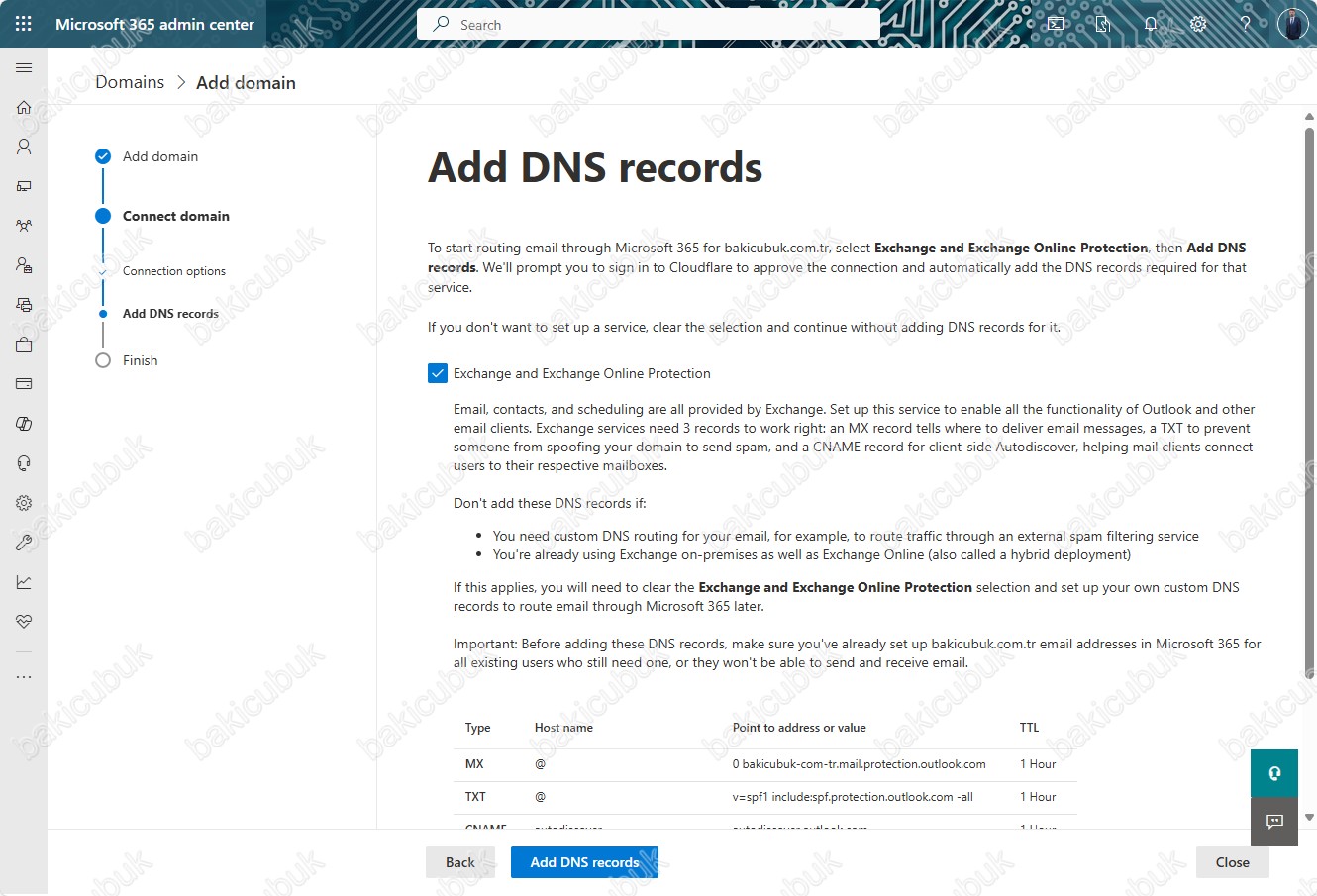Open Users from the sidebar person icon
This screenshot has height=896, width=1317.
[x=24, y=147]
